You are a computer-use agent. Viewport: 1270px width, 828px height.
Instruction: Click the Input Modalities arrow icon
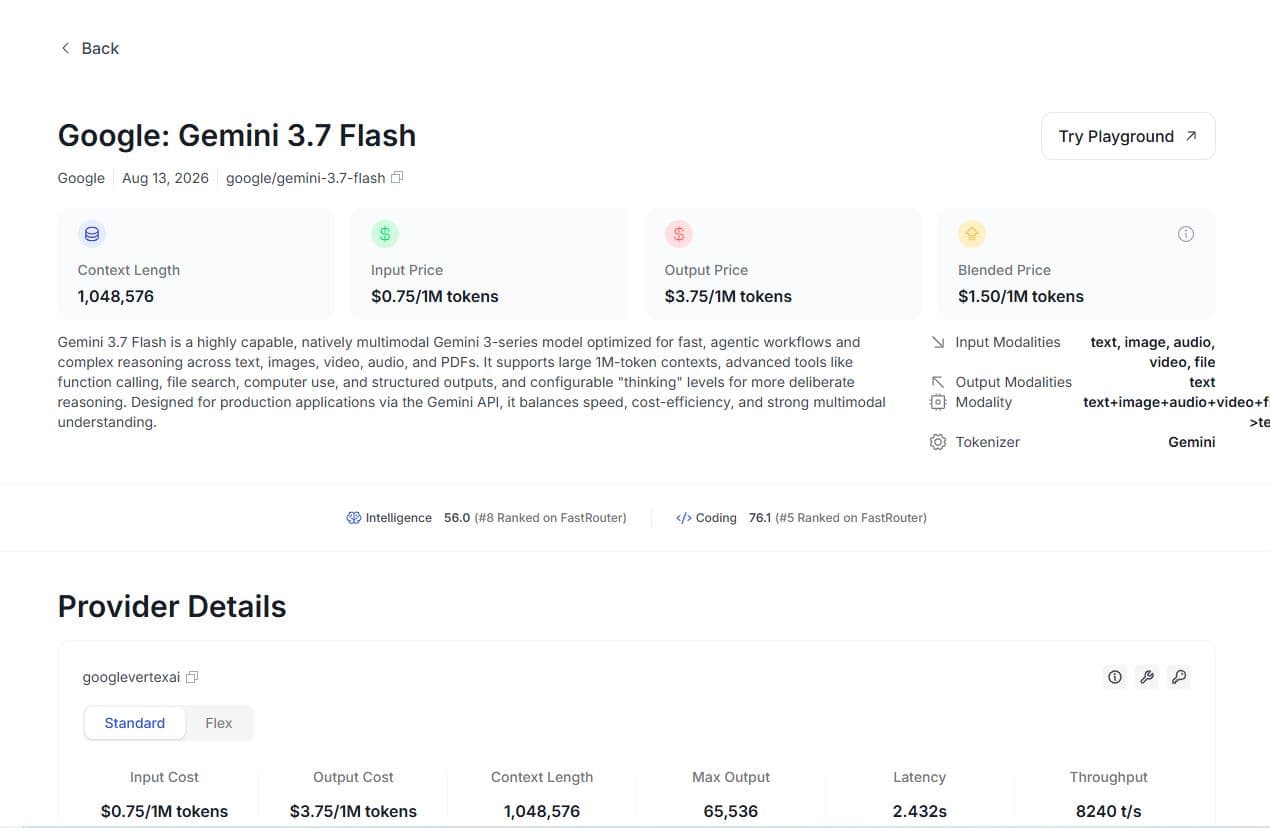(x=938, y=342)
